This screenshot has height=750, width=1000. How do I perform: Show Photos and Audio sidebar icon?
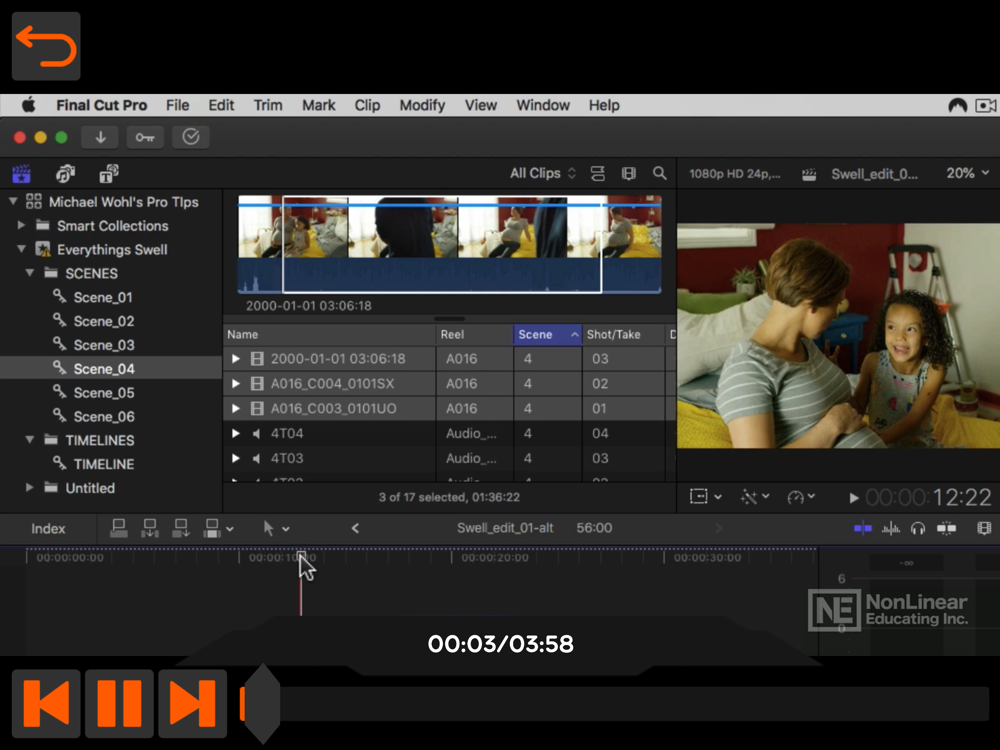pyautogui.click(x=65, y=173)
